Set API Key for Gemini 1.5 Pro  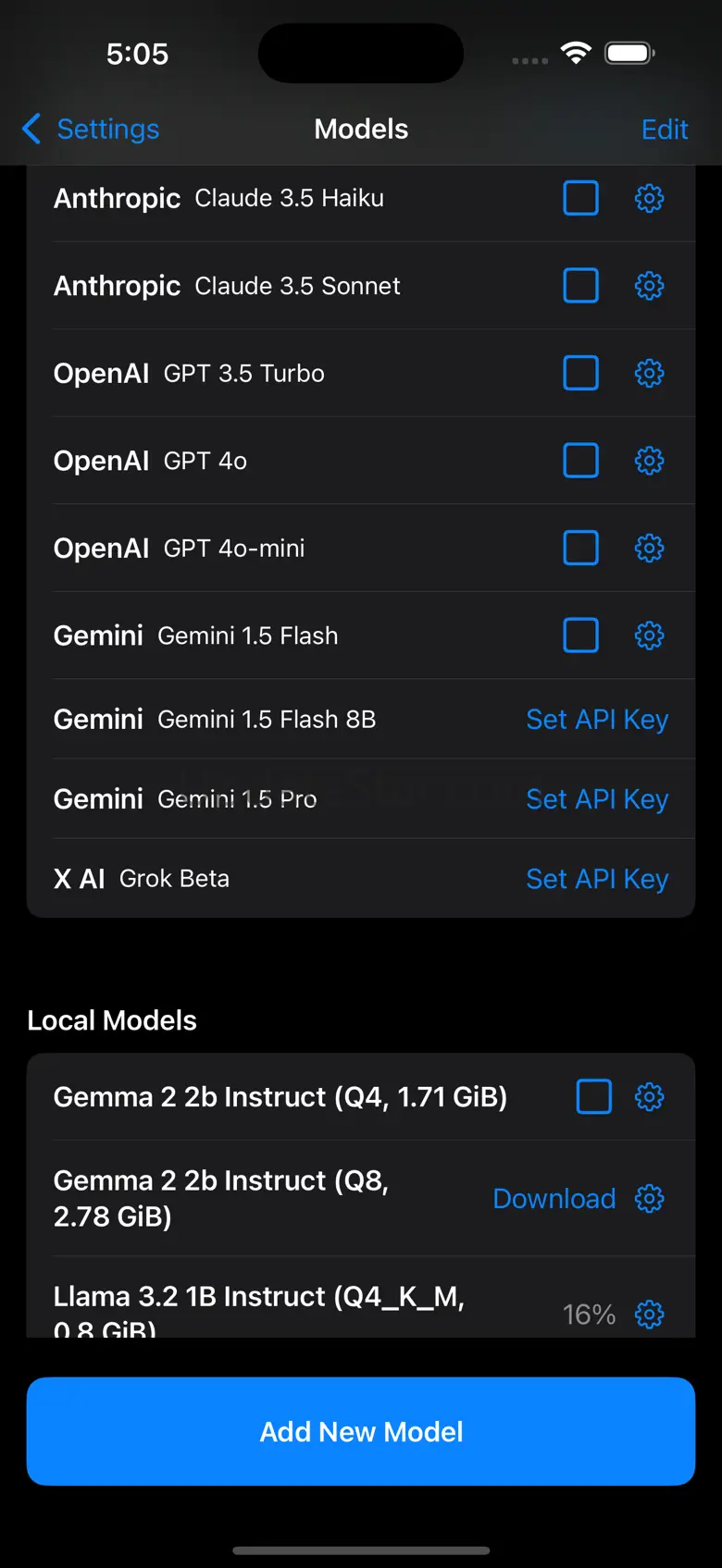(597, 799)
